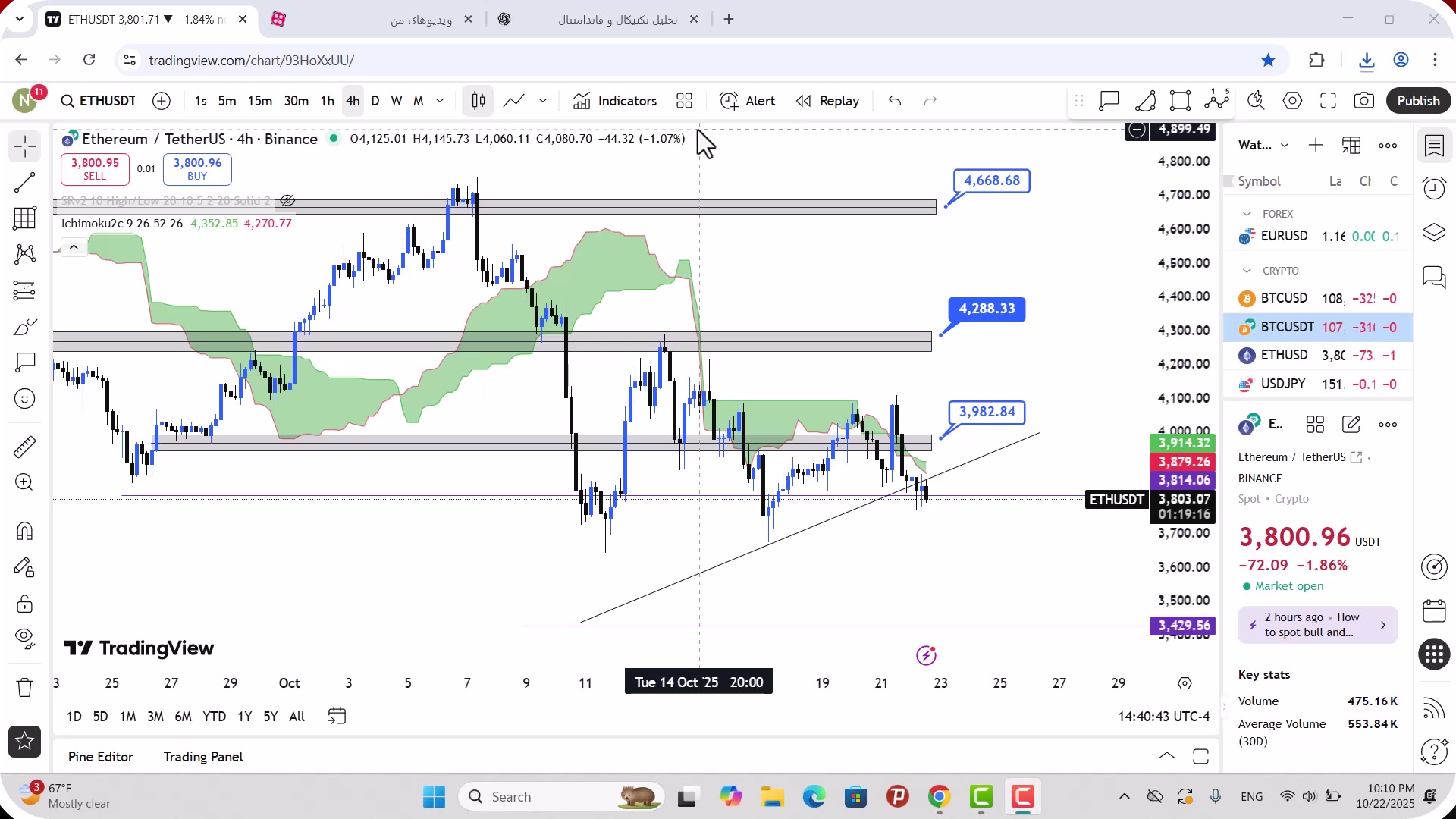Open the ETHUSDT symbol search

[x=99, y=101]
